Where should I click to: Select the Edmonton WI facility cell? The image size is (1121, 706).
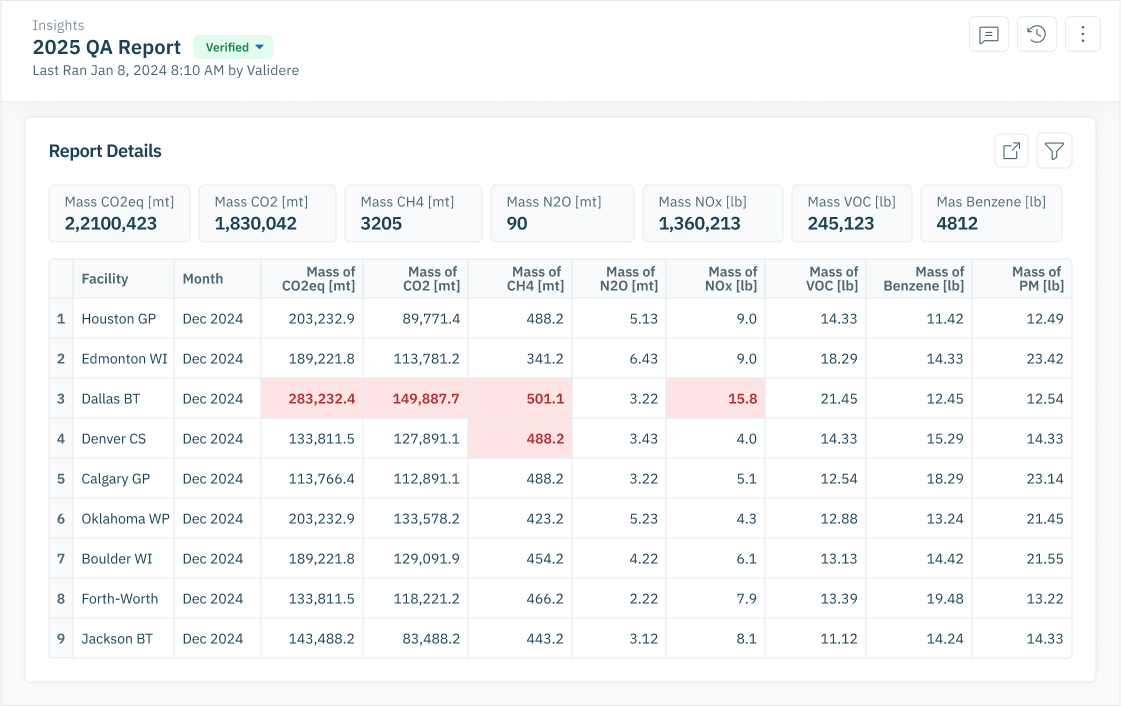(124, 359)
